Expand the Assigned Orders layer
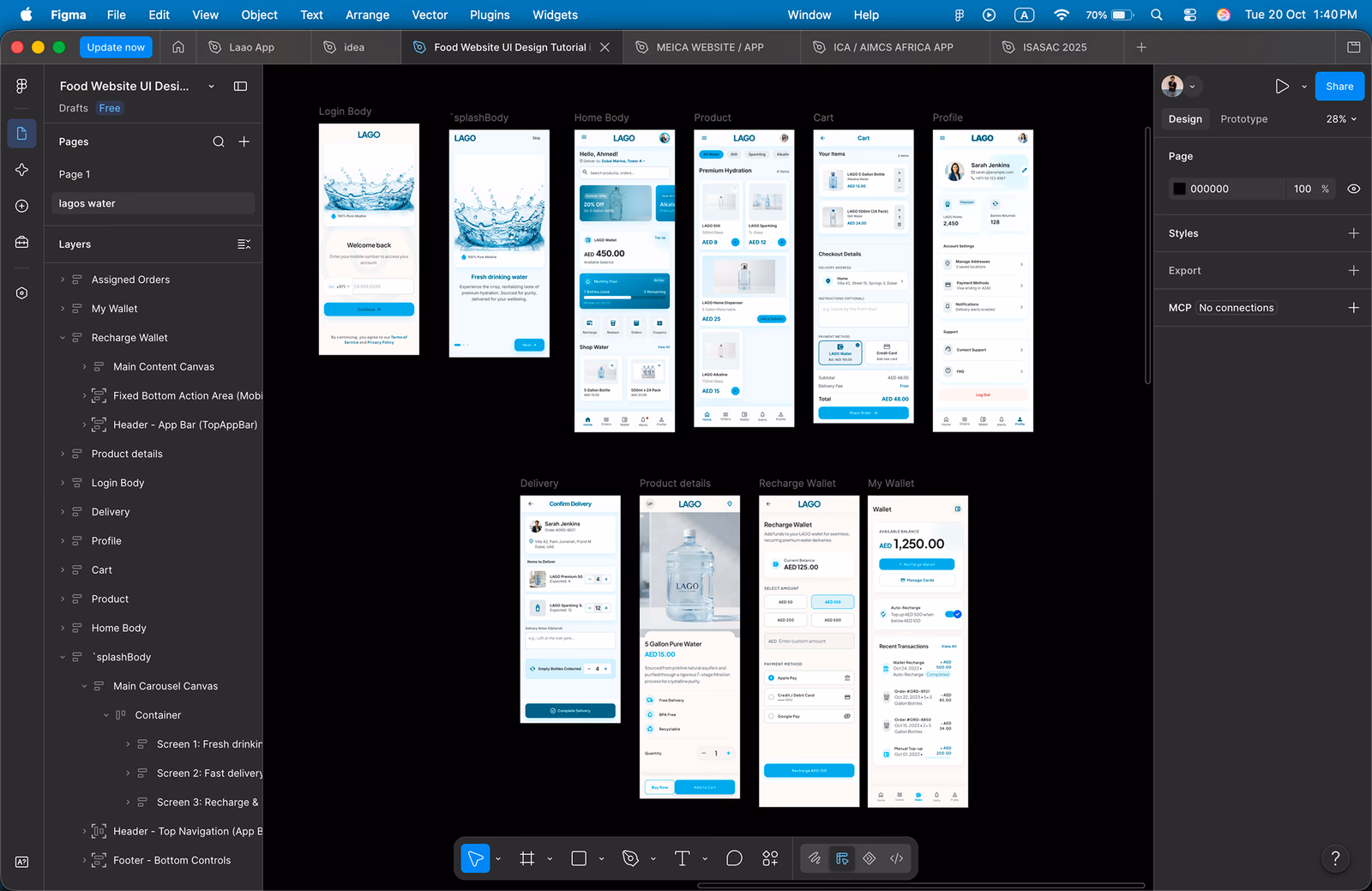Viewport: 1372px width, 891px height. coord(63,280)
